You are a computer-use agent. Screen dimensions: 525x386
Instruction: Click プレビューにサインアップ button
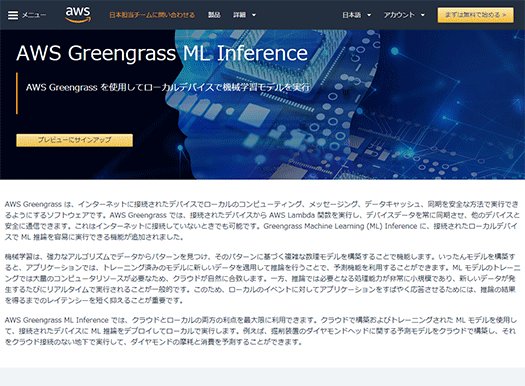point(74,140)
